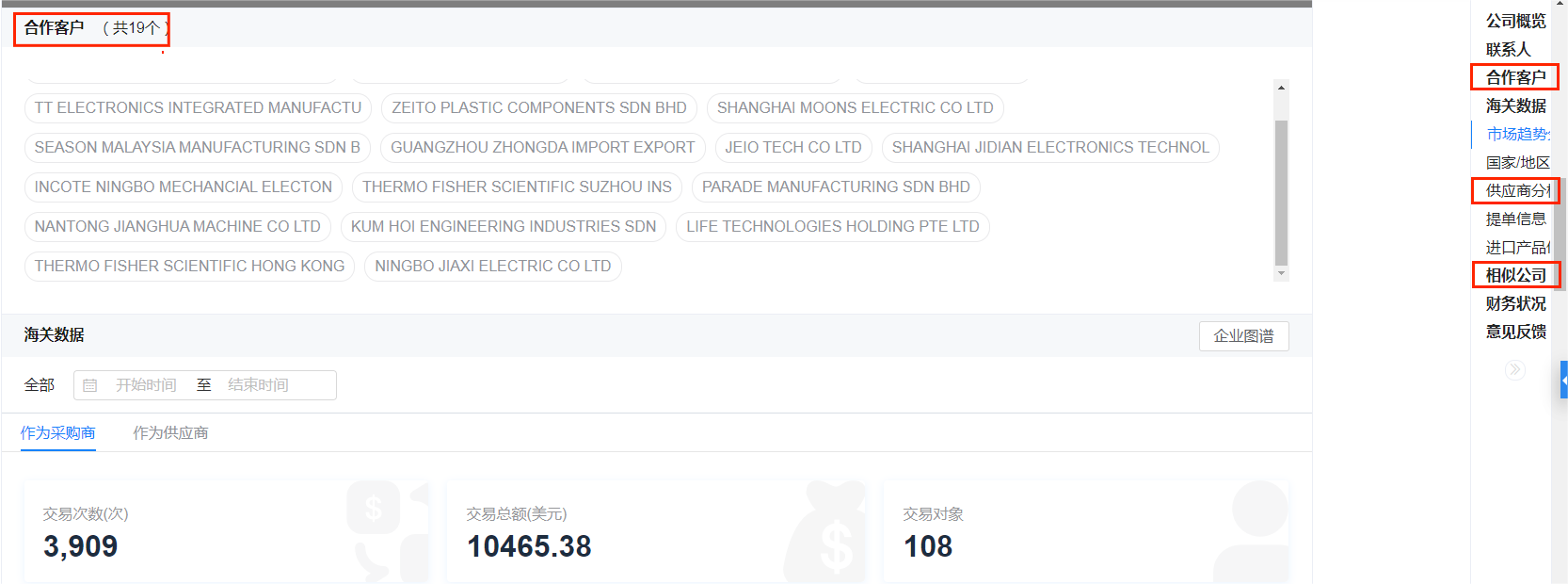Open 进口产品 sidebar sub-item
The image size is (1568, 584).
pos(1518,247)
